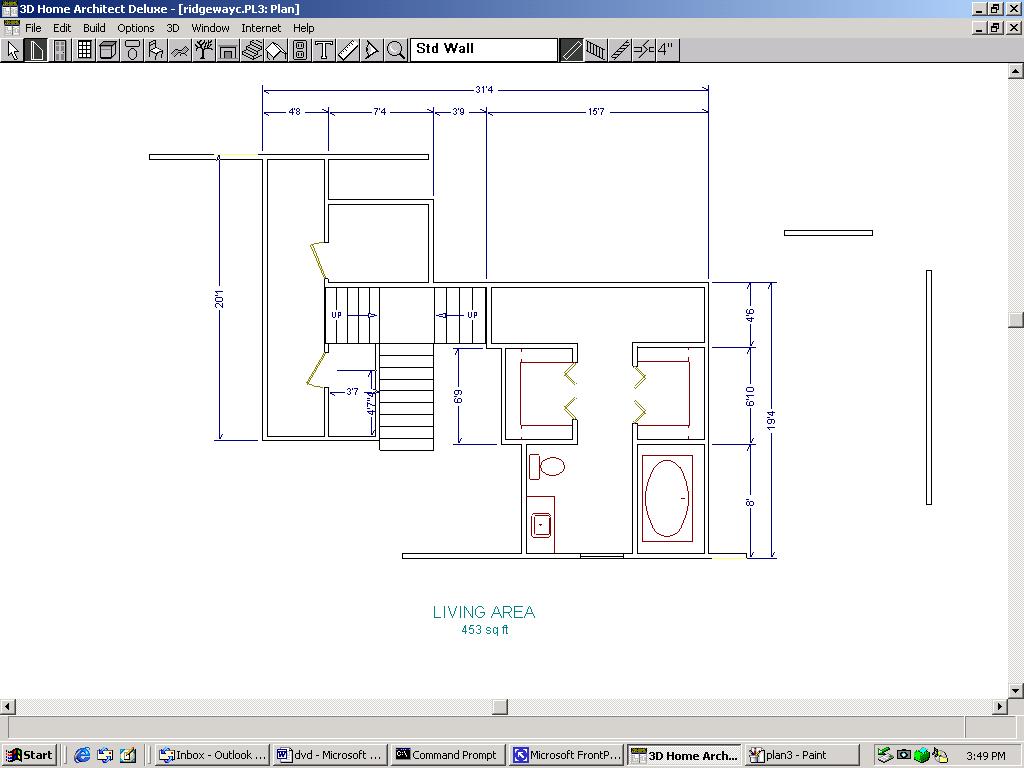The width and height of the screenshot is (1024, 768).
Task: Select the Cabinet mode tool
Action: click(x=108, y=50)
